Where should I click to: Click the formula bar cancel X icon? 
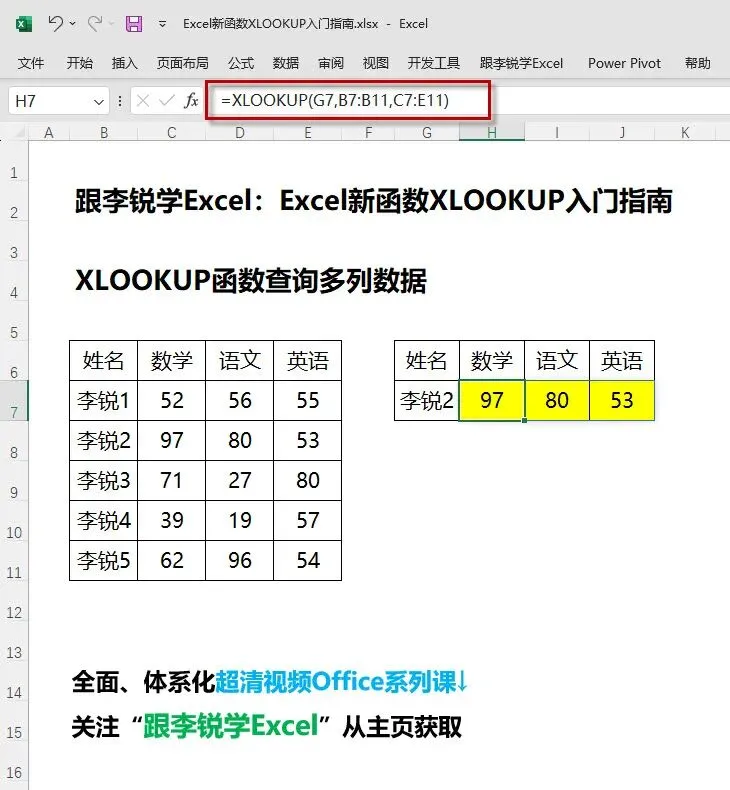tap(143, 101)
